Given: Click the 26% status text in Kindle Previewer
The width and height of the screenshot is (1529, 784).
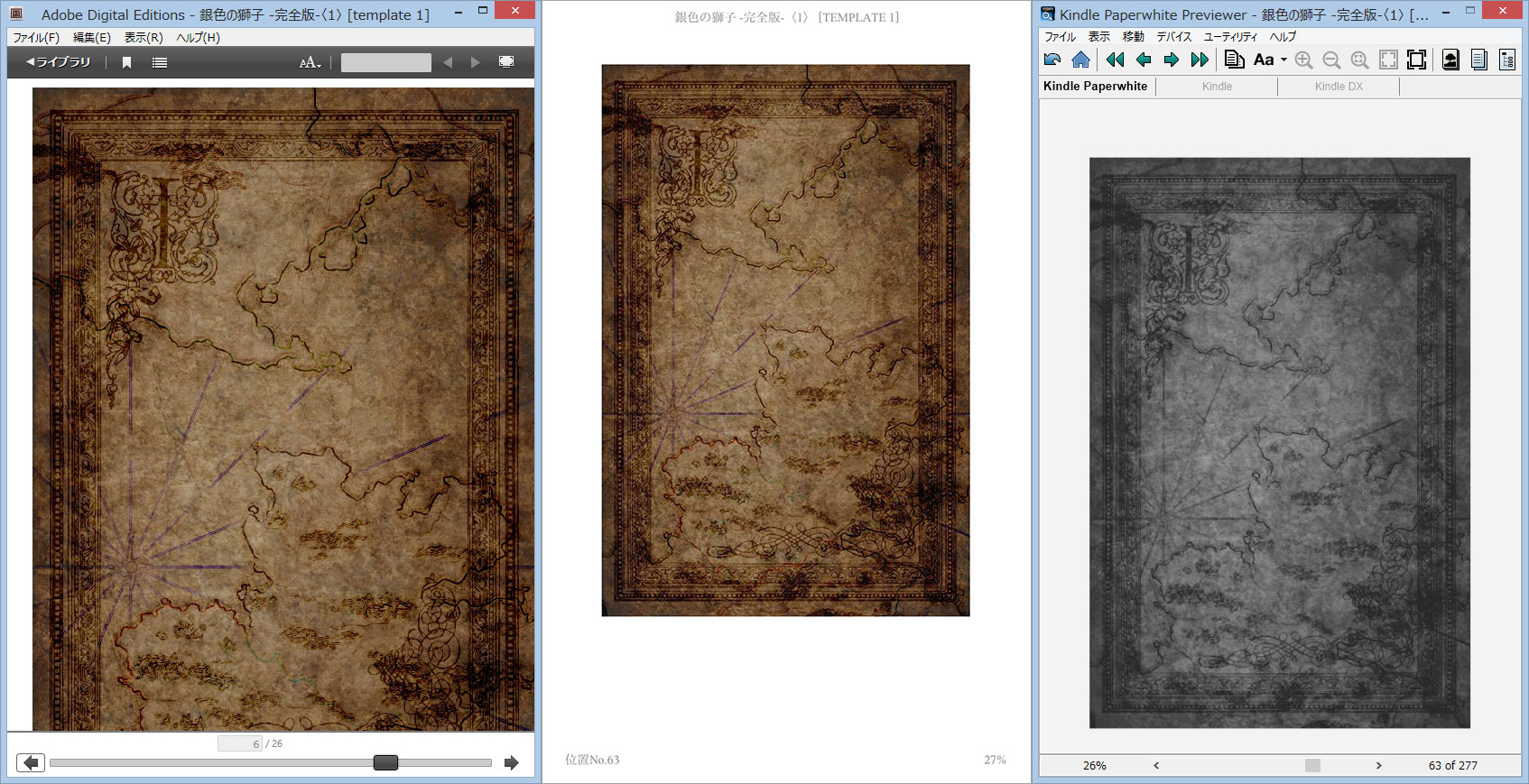Looking at the screenshot, I should tap(1095, 765).
